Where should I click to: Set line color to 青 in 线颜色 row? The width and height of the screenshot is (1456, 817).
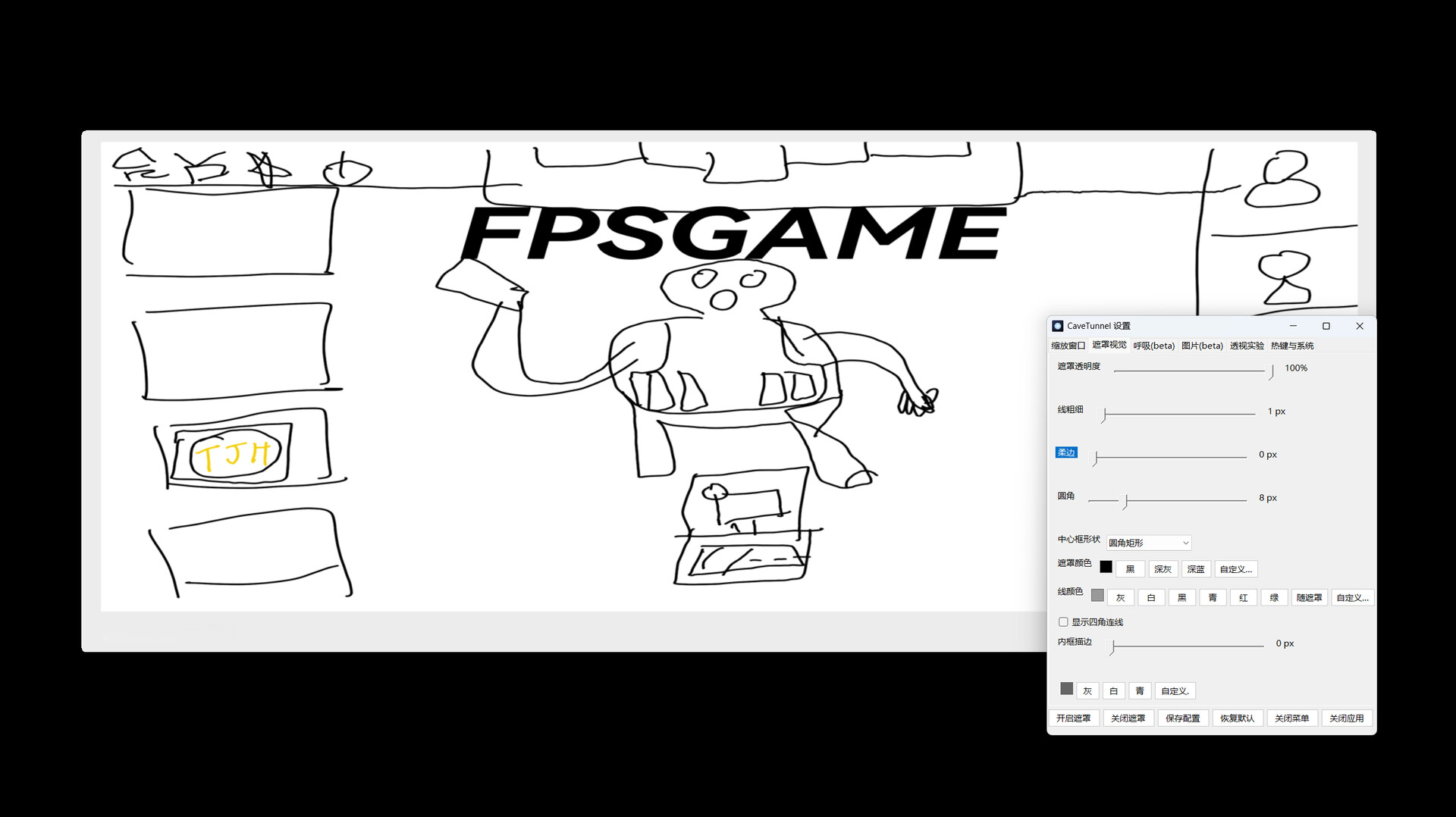1213,598
